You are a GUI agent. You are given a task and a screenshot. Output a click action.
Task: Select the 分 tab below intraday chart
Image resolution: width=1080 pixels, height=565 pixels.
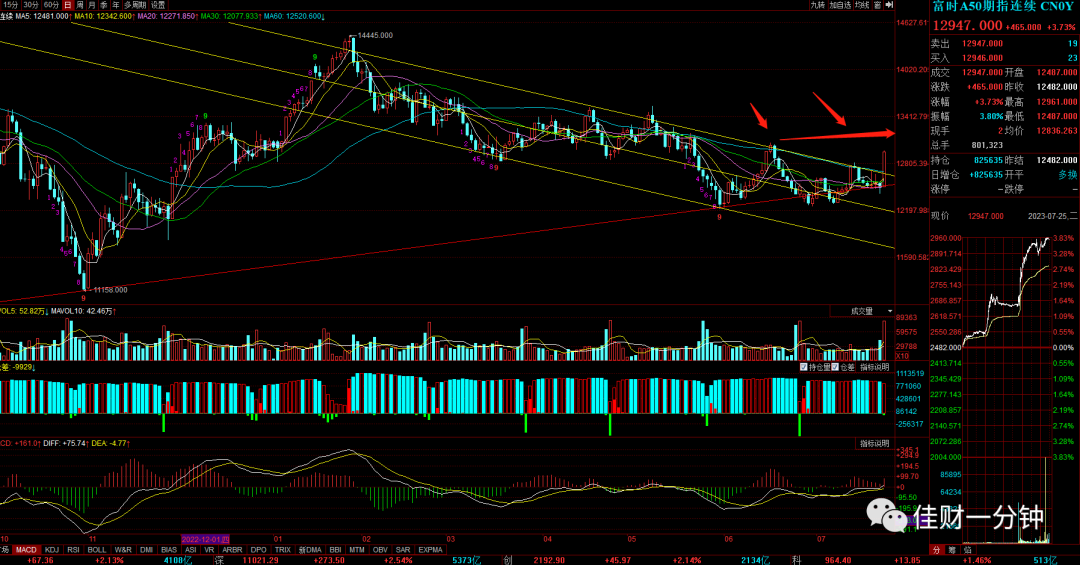936,550
